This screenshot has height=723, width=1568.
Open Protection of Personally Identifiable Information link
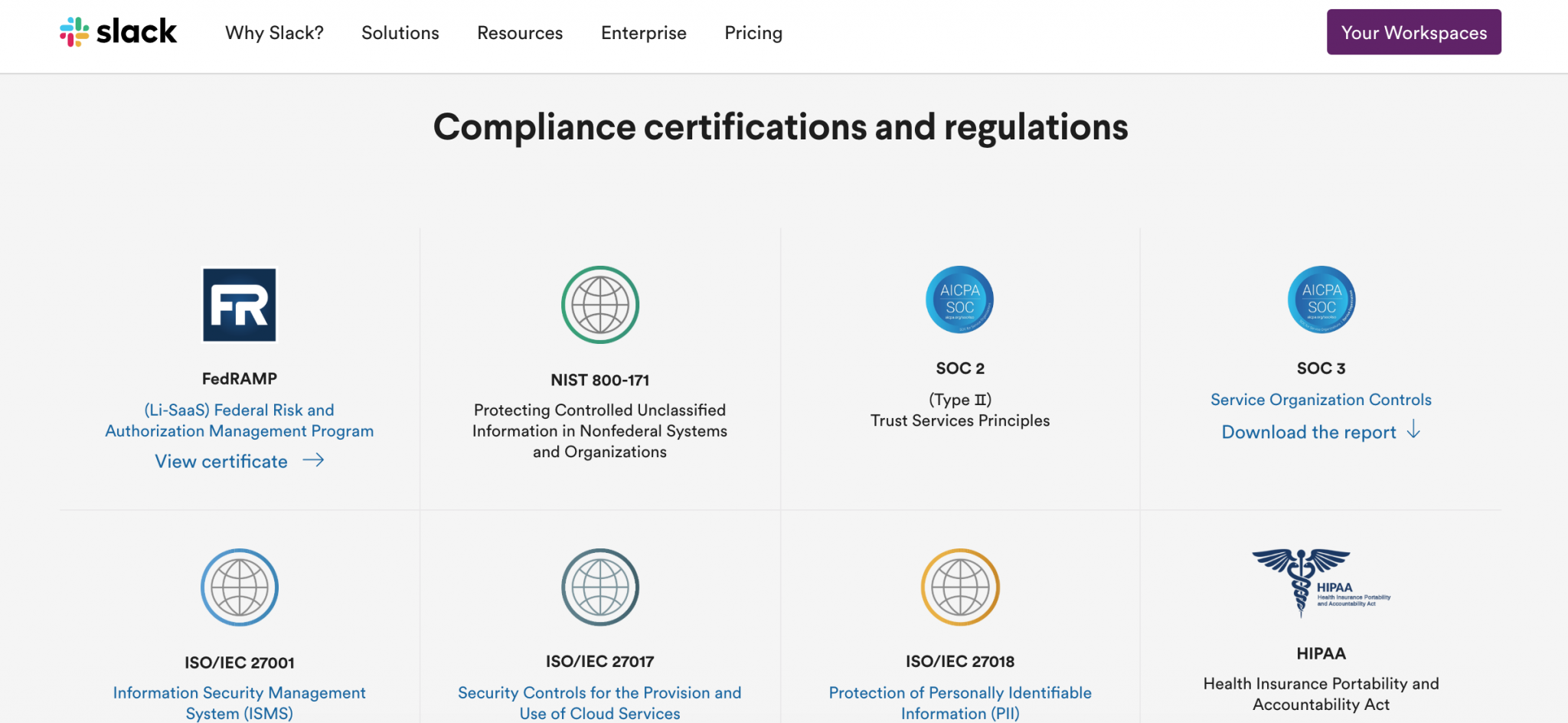click(x=960, y=703)
